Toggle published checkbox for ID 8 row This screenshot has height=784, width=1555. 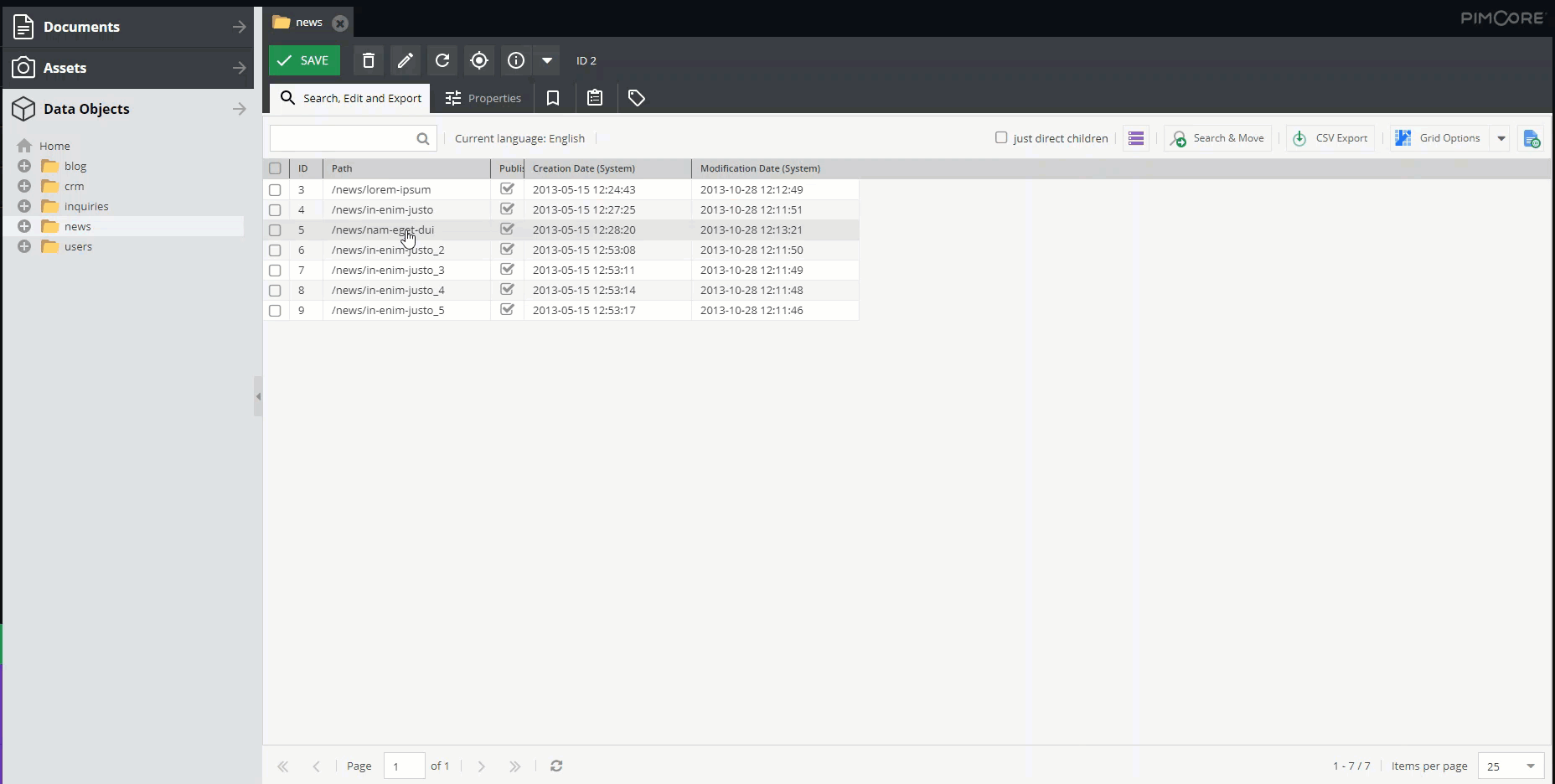tap(507, 289)
